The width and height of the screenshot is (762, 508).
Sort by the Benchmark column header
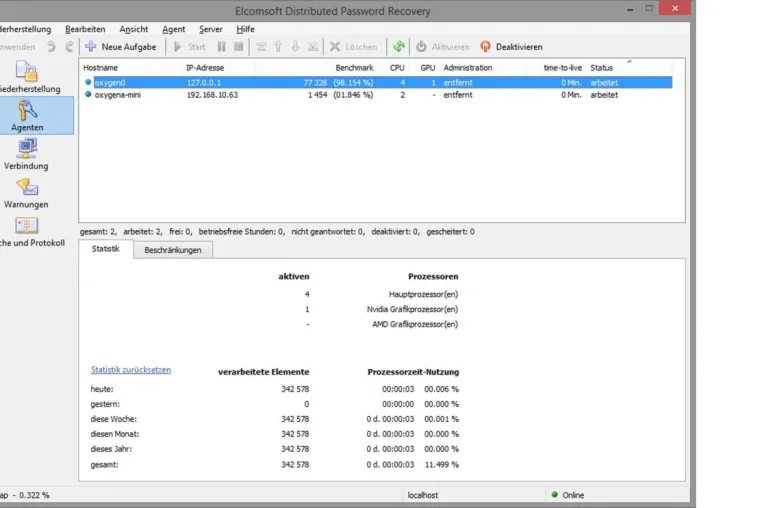(354, 68)
